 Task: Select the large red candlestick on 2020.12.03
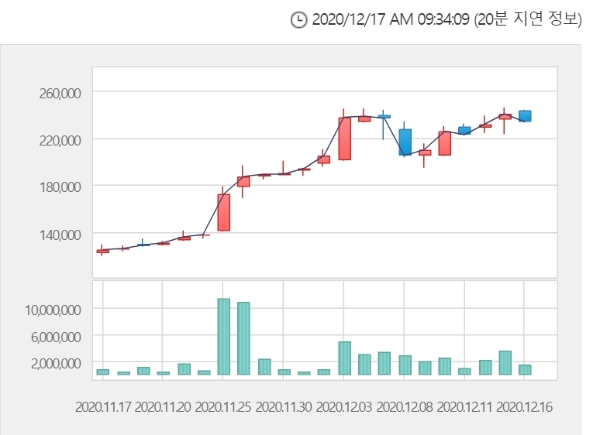point(344,138)
